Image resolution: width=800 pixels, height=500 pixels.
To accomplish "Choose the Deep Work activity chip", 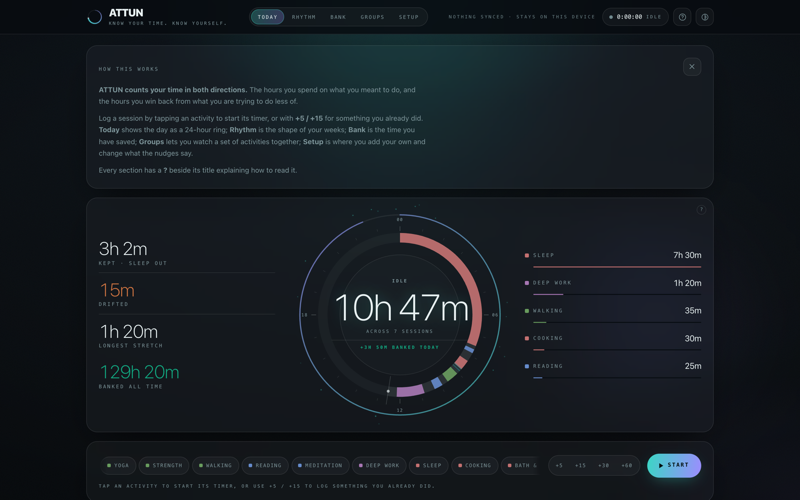I will point(379,465).
